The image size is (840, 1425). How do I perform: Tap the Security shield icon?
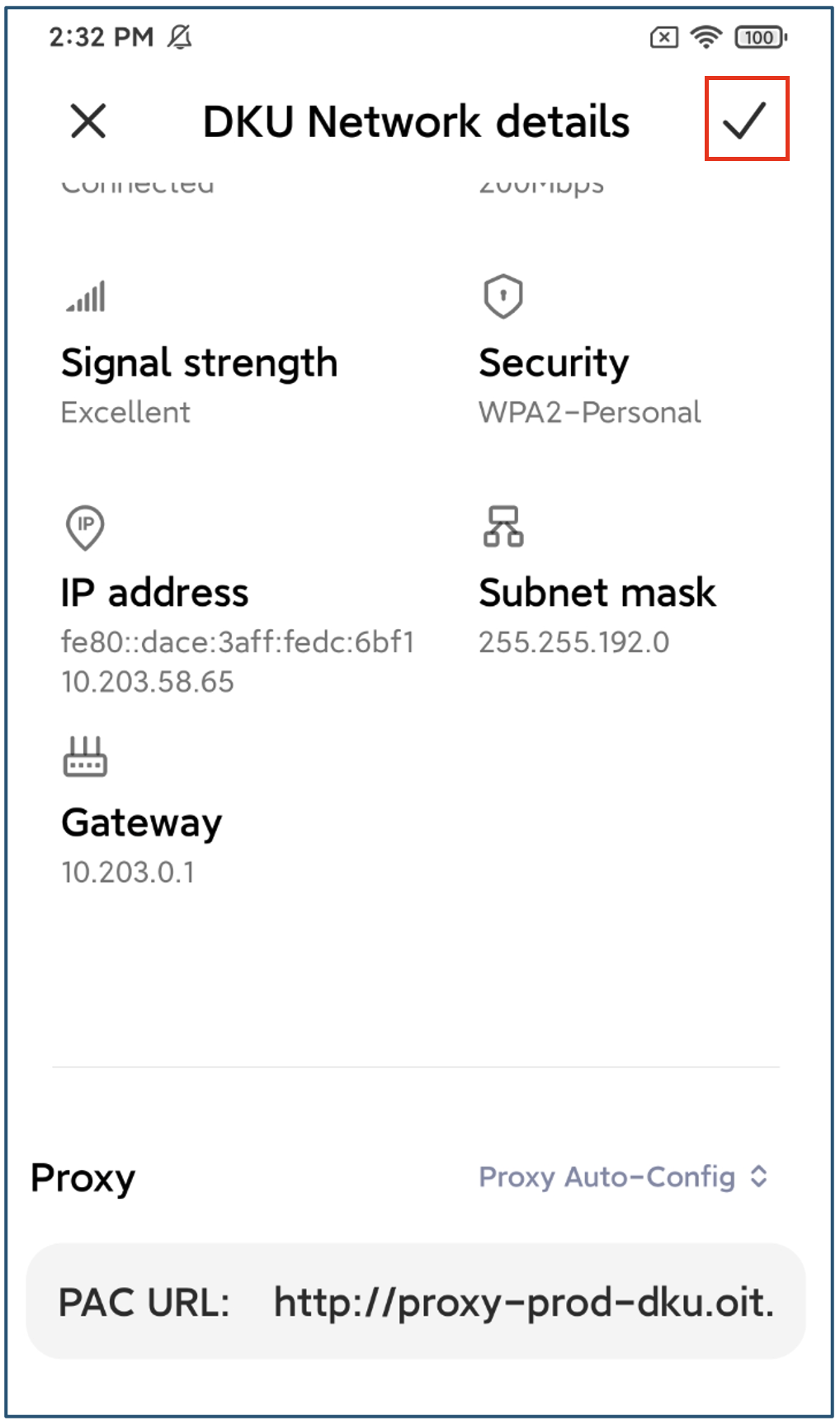(x=503, y=296)
